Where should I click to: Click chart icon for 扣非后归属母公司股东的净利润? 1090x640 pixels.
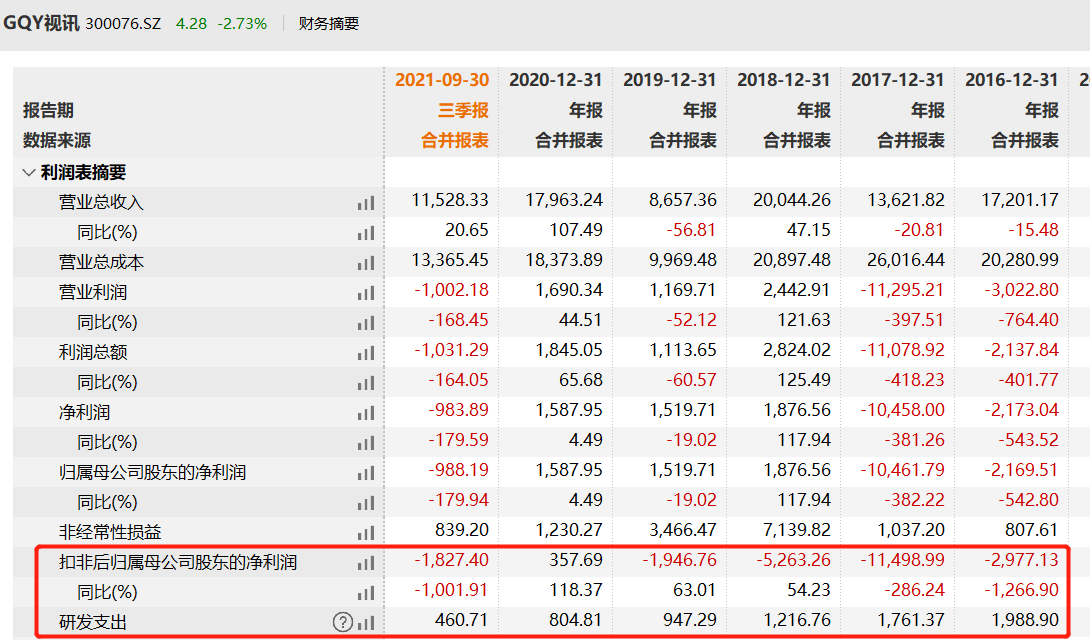coord(366,563)
